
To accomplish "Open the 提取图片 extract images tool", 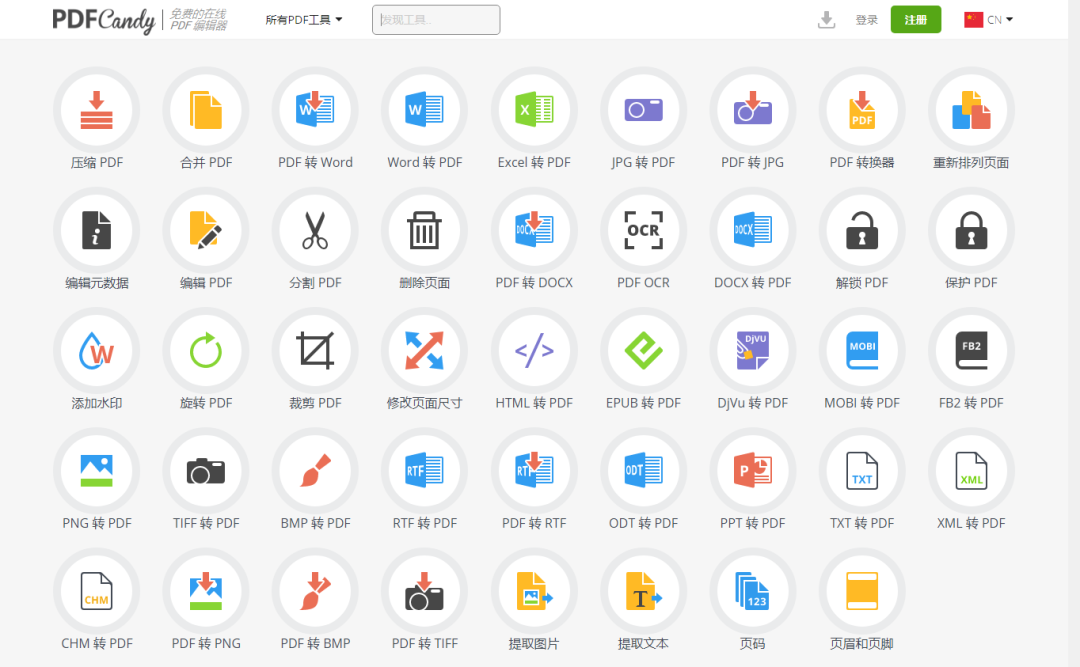I will (x=534, y=591).
